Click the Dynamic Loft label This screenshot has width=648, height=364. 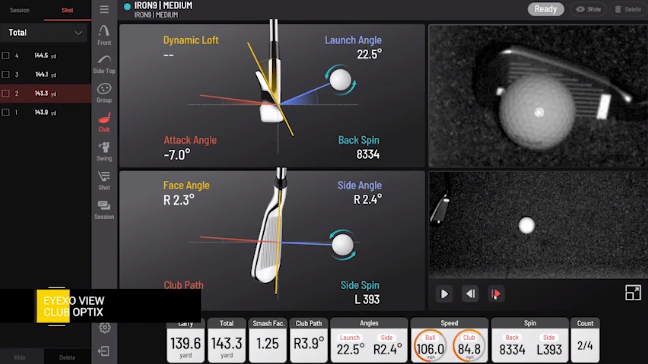[x=191, y=40]
